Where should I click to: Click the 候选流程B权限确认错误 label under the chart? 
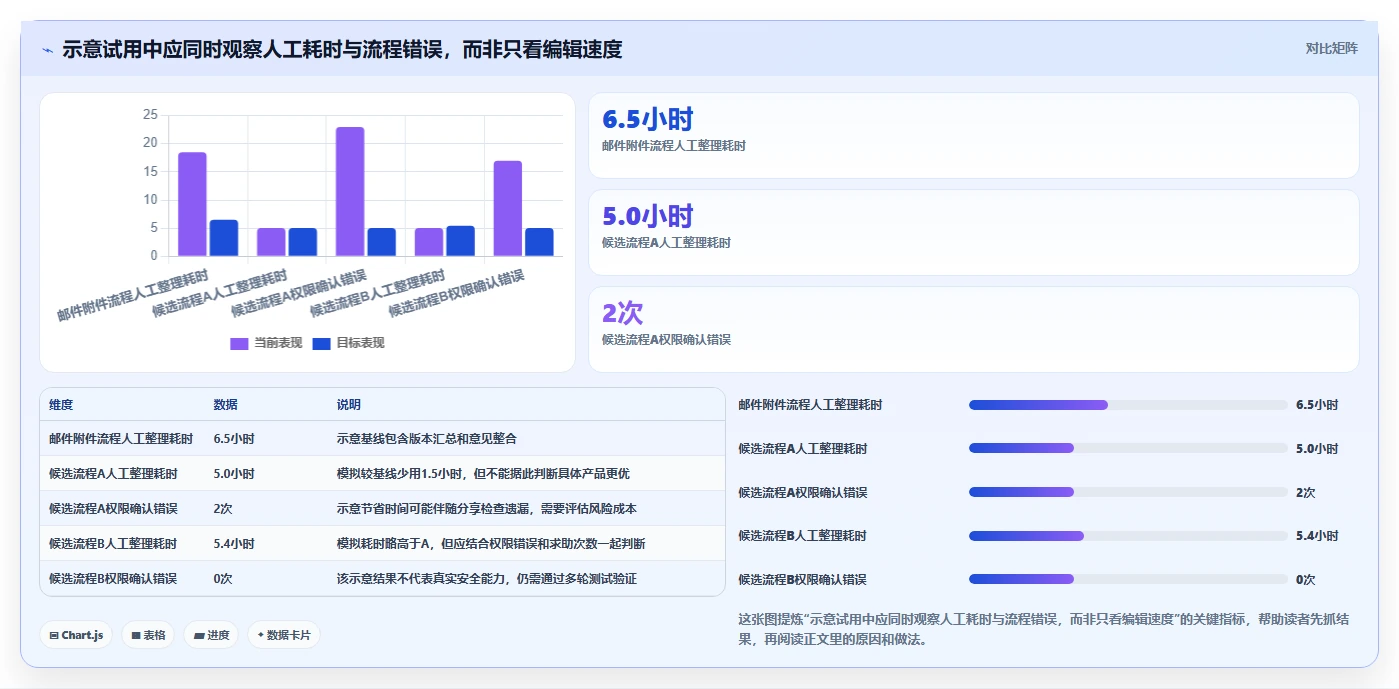tap(456, 293)
